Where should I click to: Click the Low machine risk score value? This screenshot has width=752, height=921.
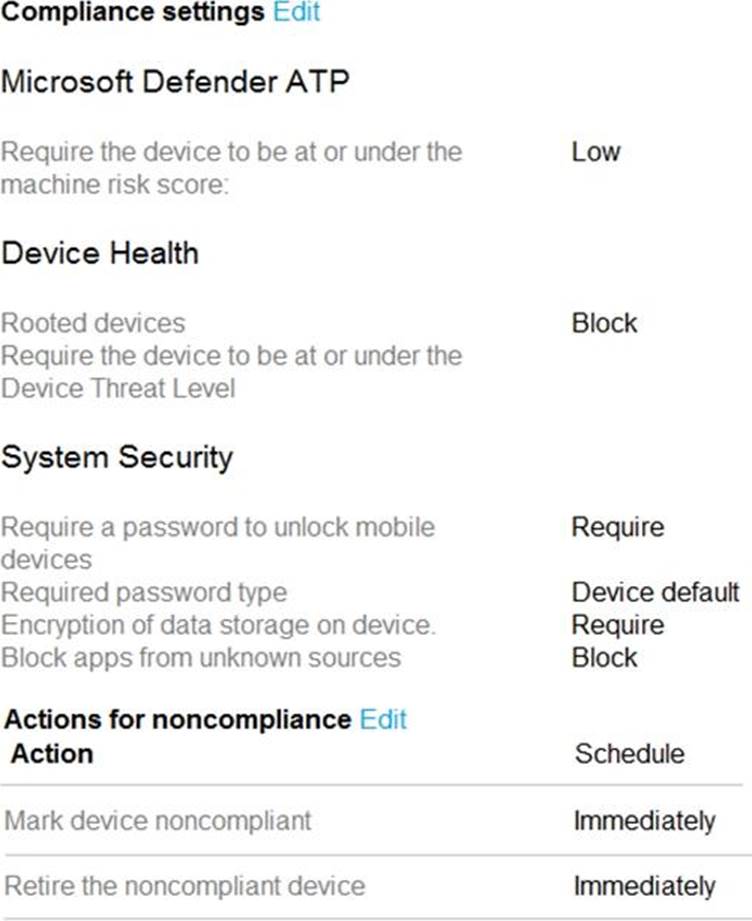click(x=596, y=153)
